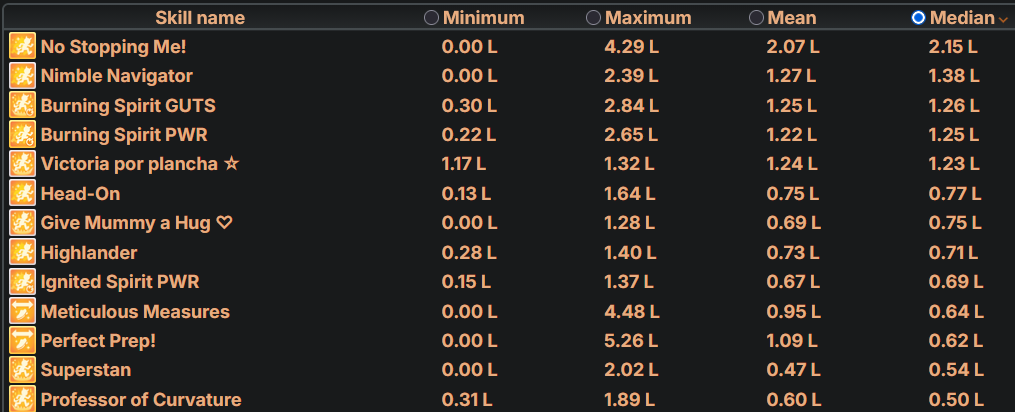
Task: Select the Burning Spirit PWR skill name
Action: [124, 135]
